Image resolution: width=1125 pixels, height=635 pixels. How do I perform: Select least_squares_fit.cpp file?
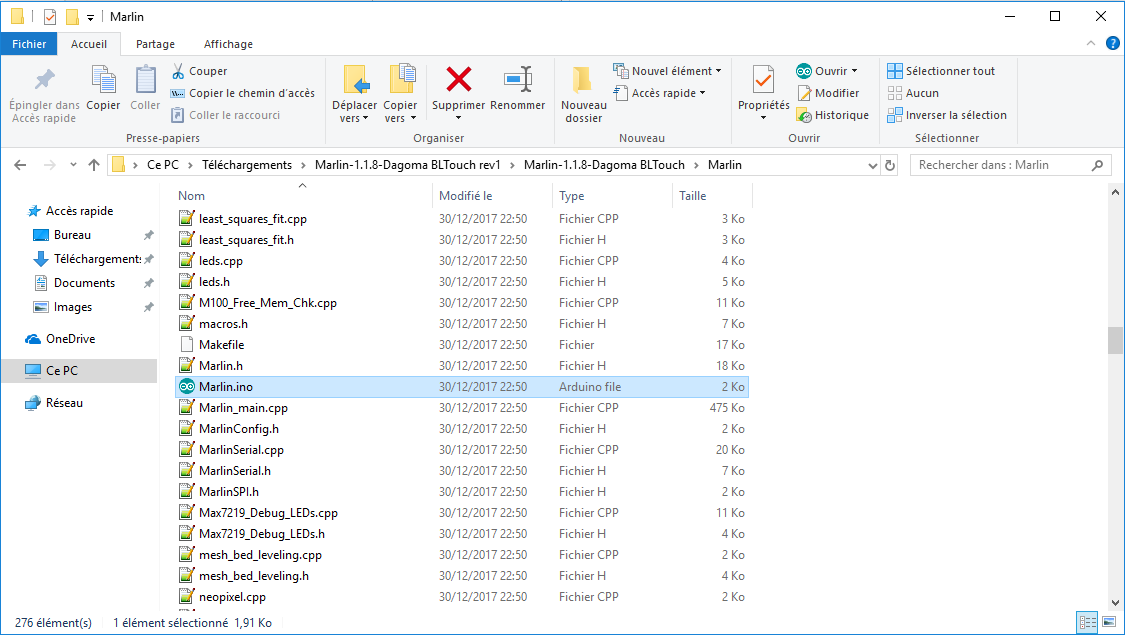462,219
